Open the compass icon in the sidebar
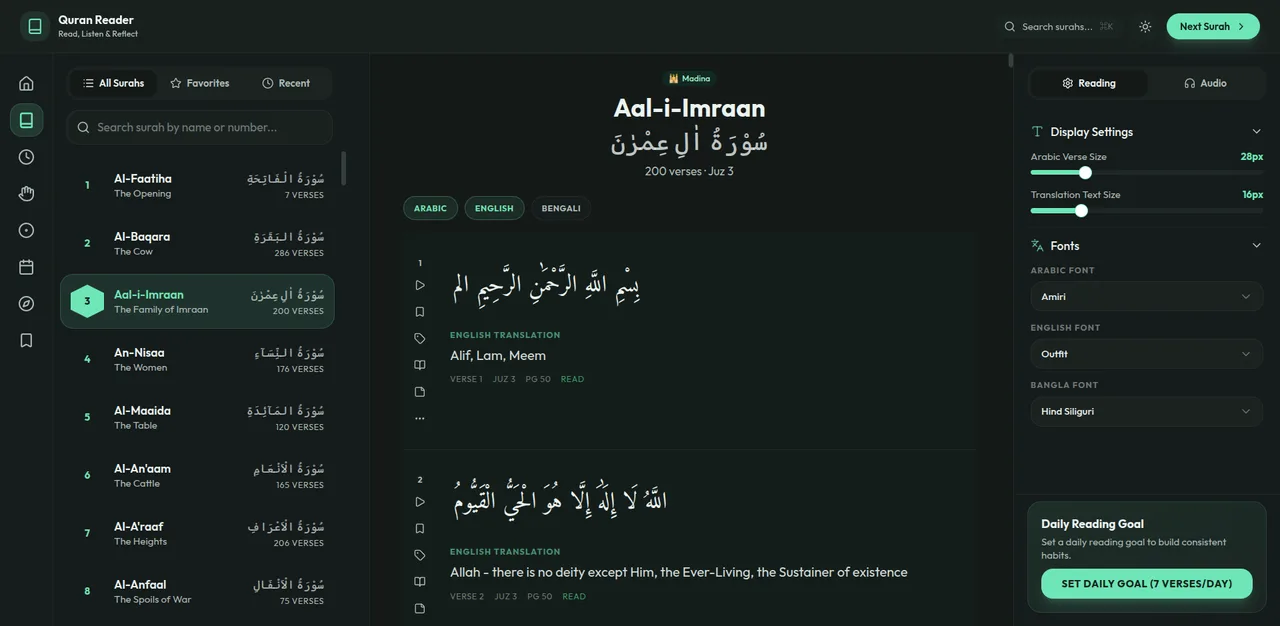Viewport: 1280px width, 626px height. click(26, 304)
